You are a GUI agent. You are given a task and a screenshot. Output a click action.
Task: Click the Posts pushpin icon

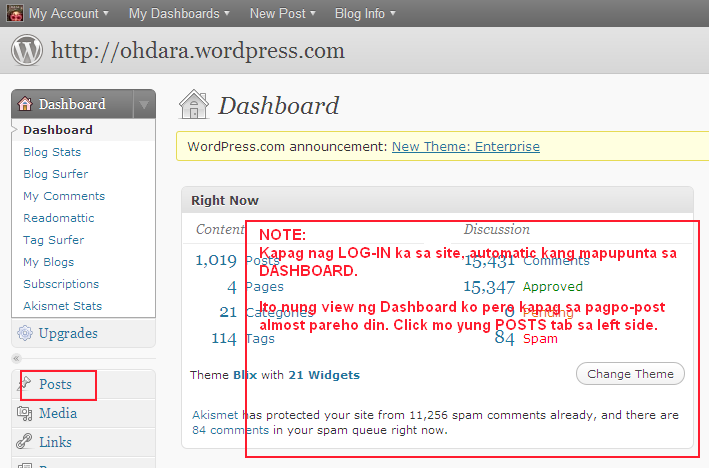(25, 384)
